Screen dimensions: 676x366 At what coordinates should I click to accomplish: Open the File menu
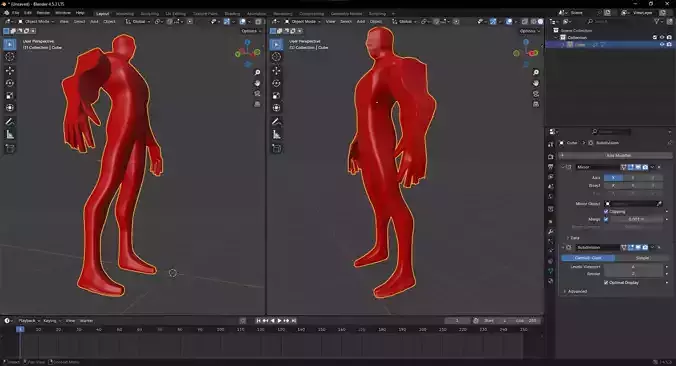(16, 13)
